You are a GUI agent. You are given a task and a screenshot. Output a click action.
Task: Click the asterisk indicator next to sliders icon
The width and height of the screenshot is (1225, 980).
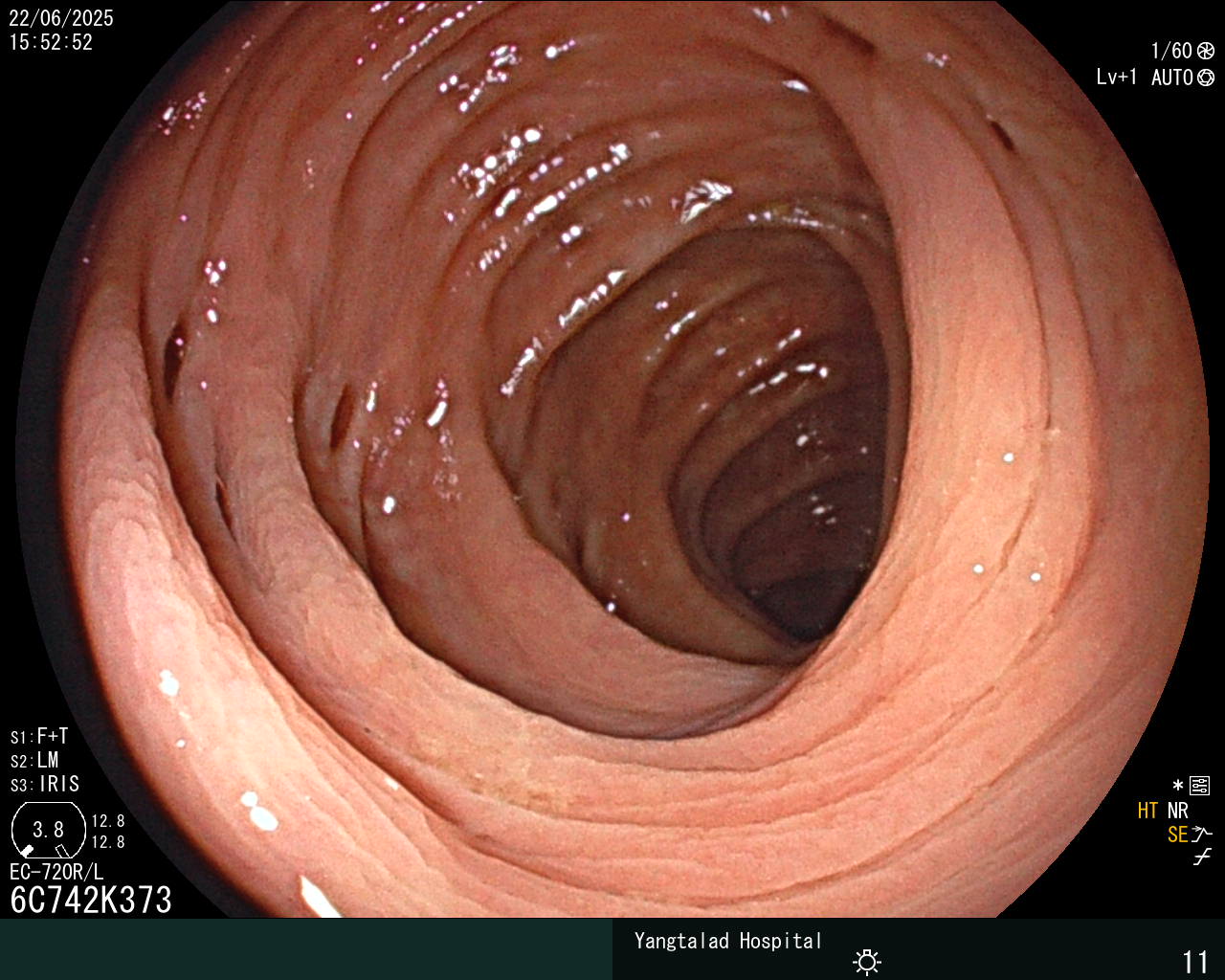coord(1178,786)
